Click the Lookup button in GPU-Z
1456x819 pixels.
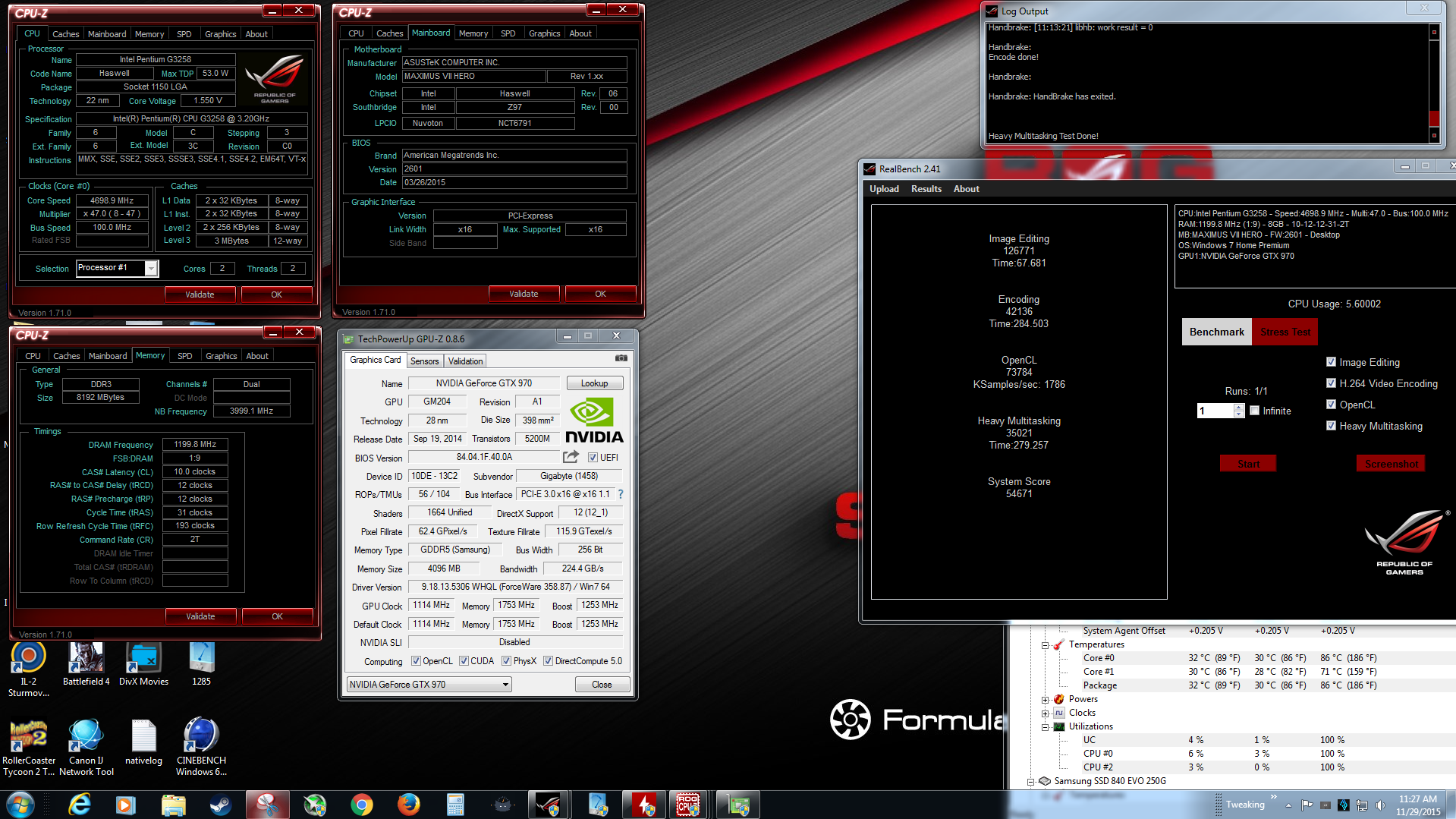point(595,383)
